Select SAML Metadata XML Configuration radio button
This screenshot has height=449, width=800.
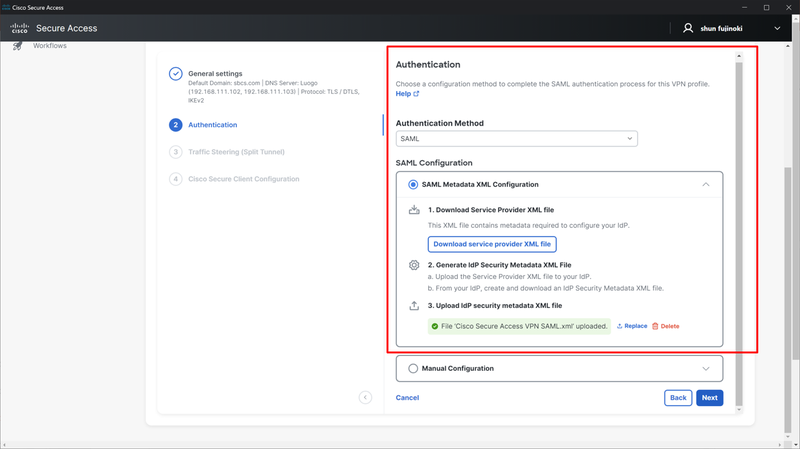pos(413,185)
